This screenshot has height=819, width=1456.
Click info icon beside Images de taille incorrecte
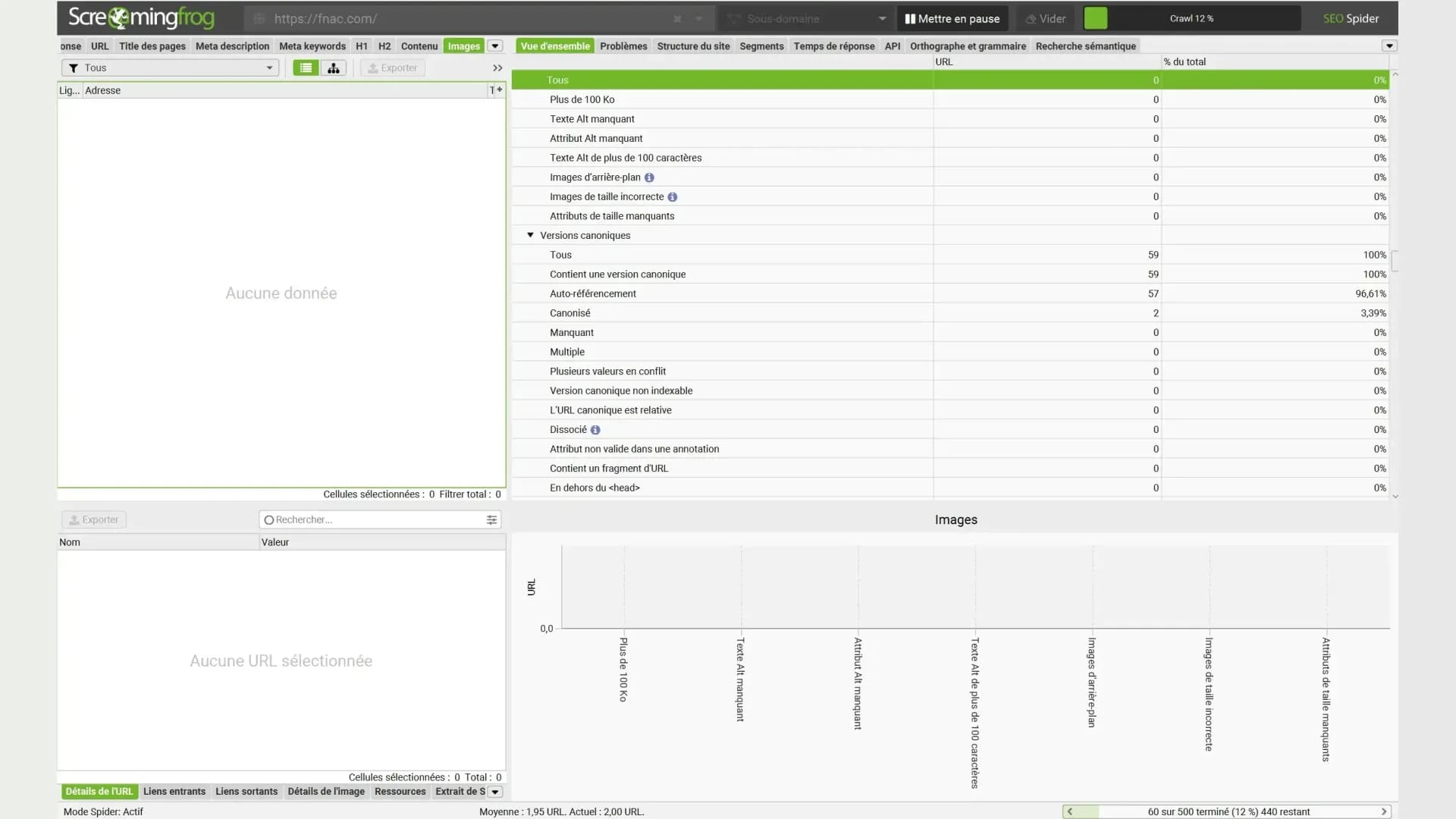pos(672,197)
